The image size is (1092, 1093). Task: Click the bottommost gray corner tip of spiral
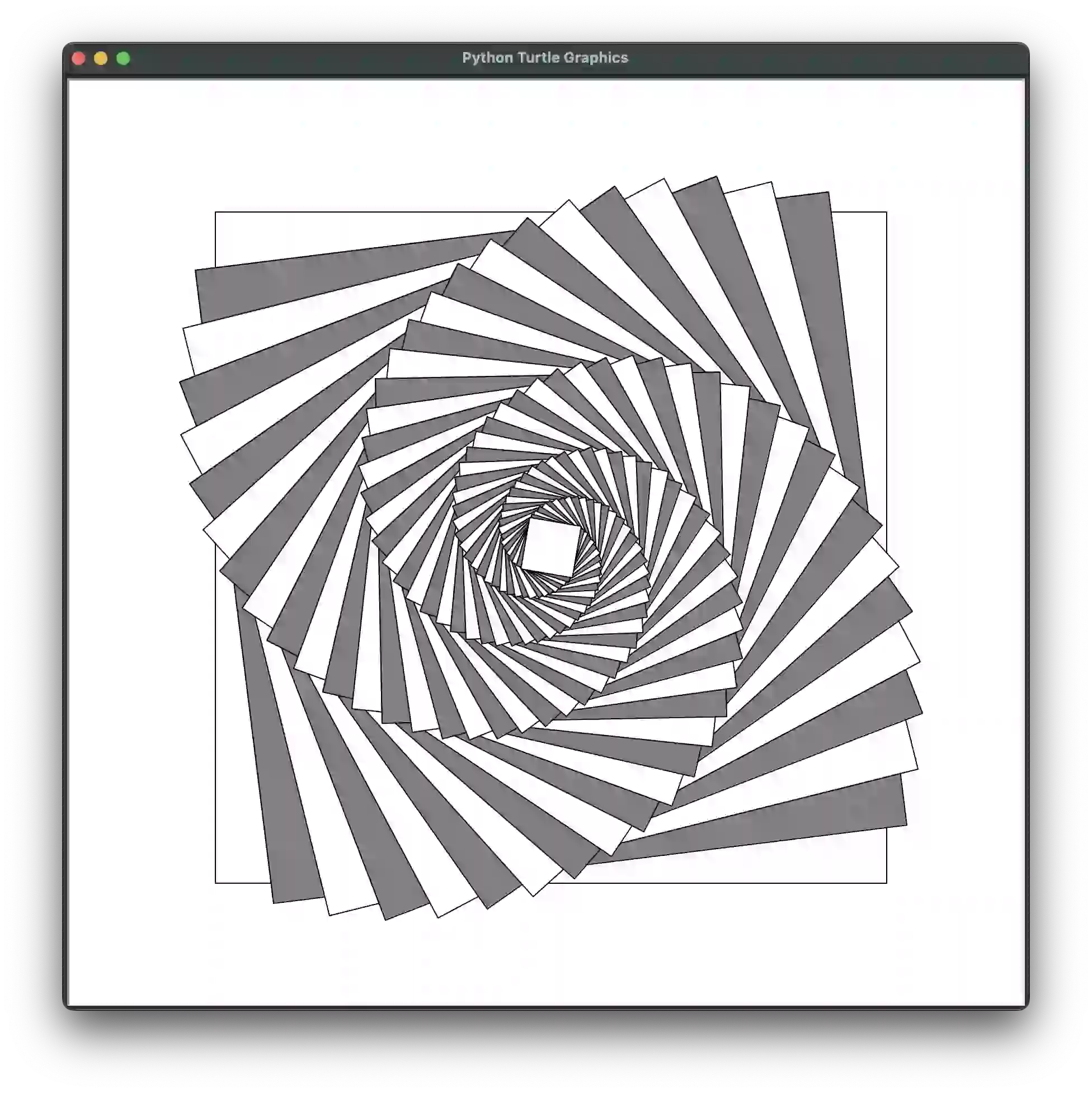click(387, 917)
